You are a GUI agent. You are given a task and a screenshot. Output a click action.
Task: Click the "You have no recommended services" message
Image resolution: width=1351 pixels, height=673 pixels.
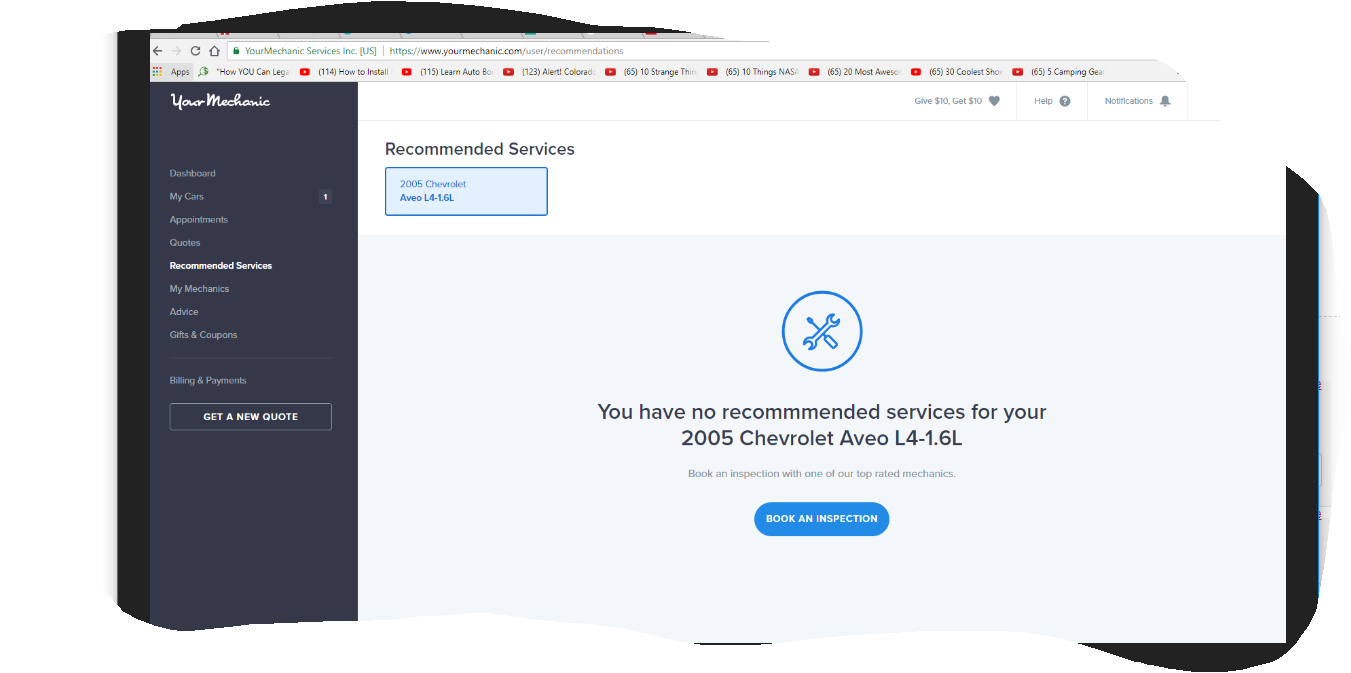[822, 425]
